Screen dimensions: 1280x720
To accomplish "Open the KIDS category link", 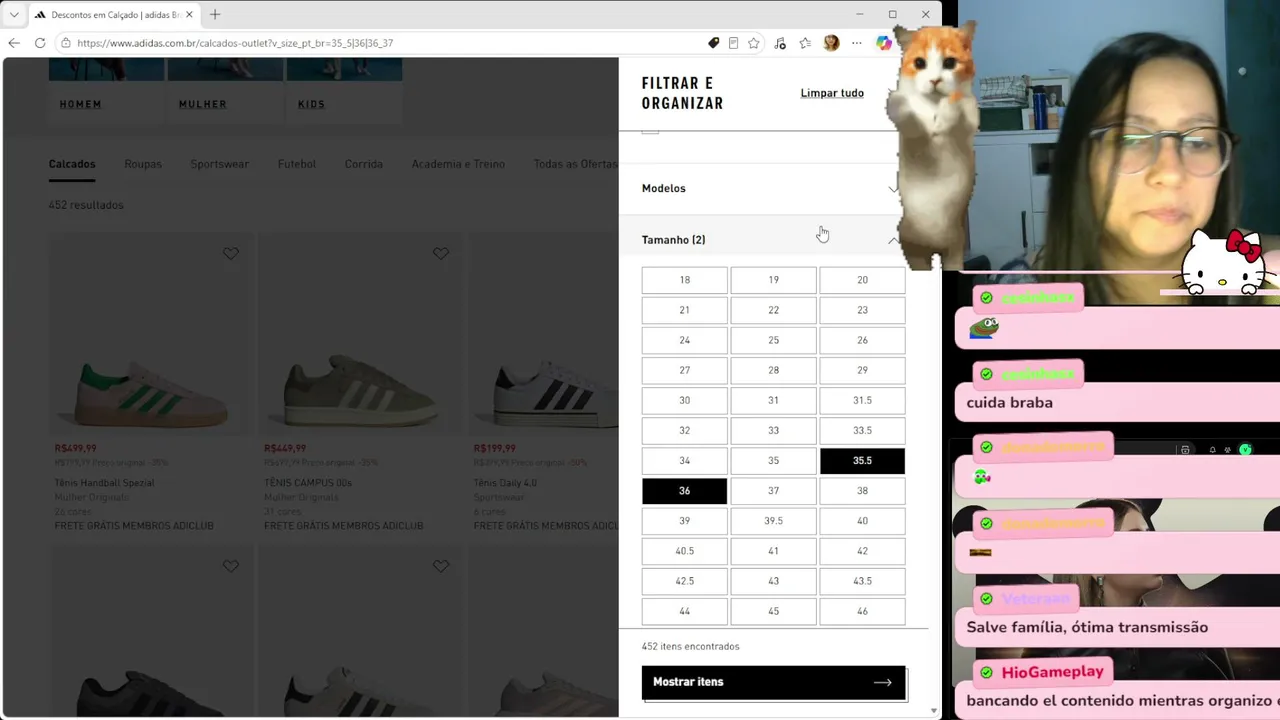I will tap(311, 104).
